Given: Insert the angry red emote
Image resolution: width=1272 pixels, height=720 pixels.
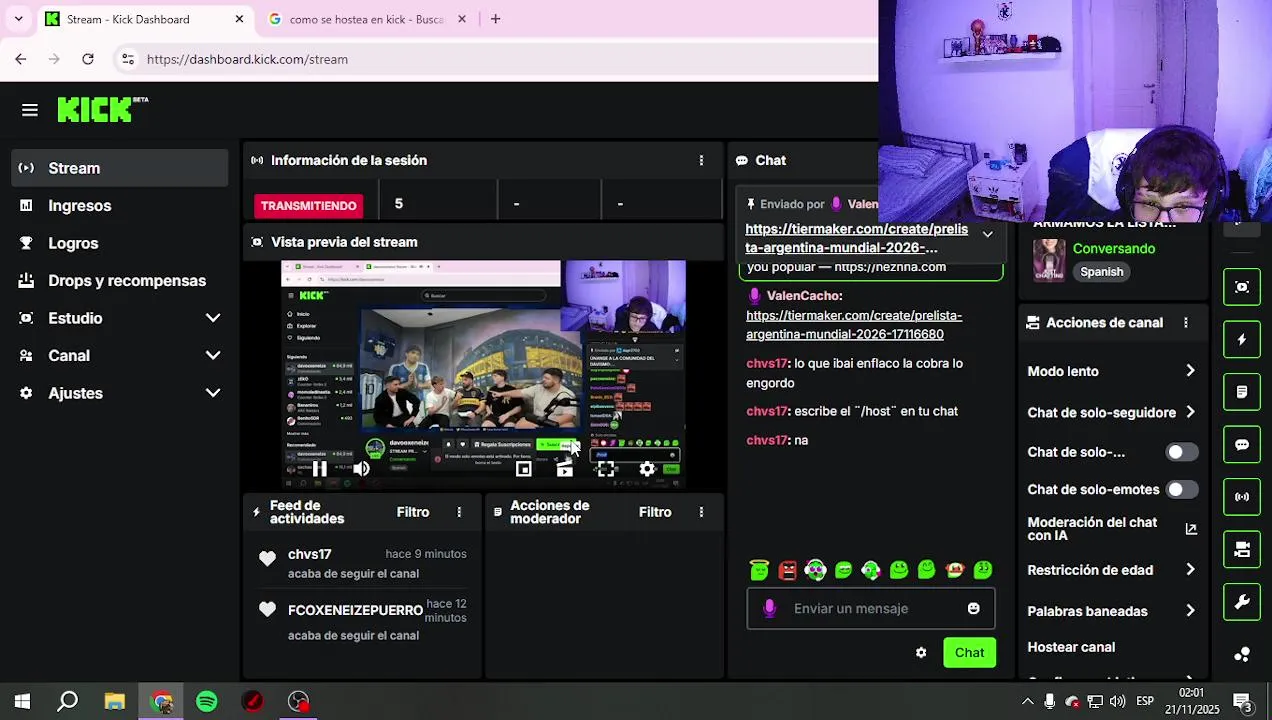Looking at the screenshot, I should click(788, 570).
